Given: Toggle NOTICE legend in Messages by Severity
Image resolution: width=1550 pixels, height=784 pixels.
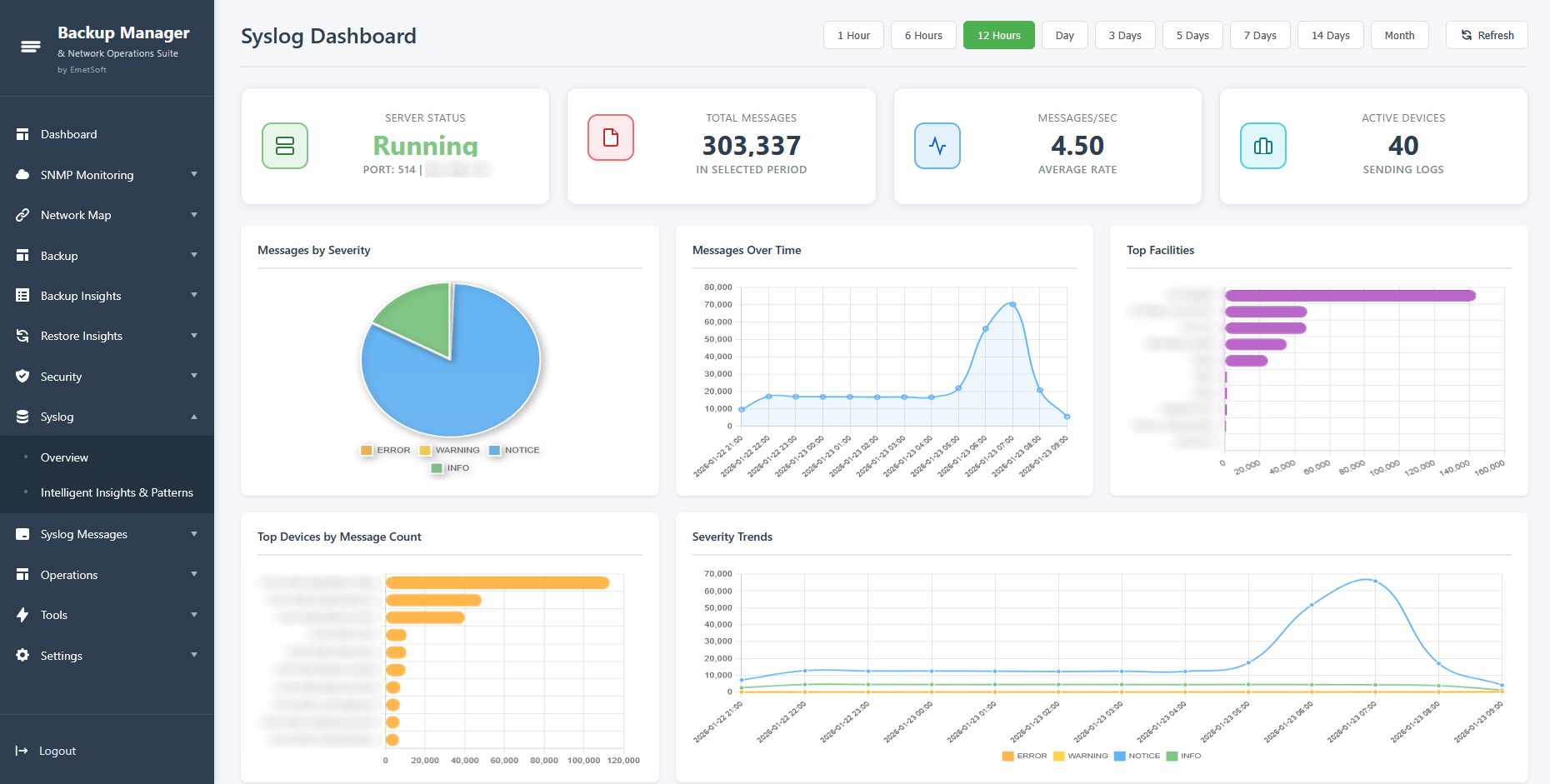Looking at the screenshot, I should coord(514,450).
